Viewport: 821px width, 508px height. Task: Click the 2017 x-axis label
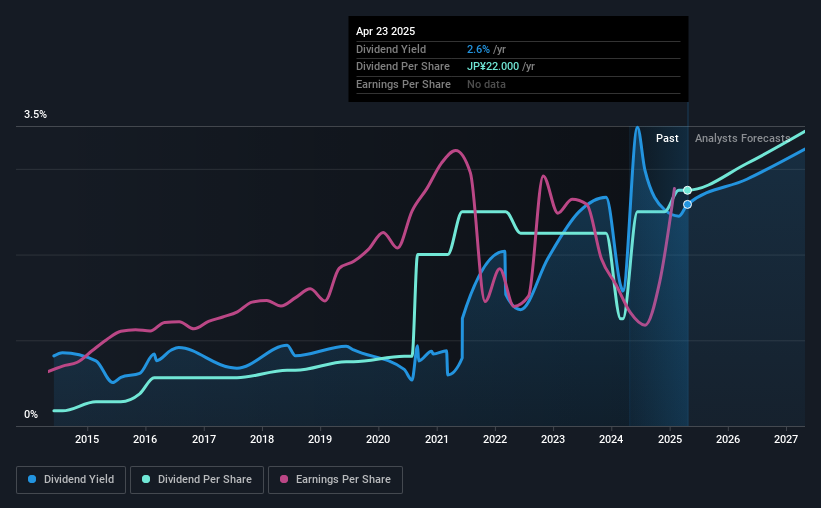pyautogui.click(x=204, y=439)
